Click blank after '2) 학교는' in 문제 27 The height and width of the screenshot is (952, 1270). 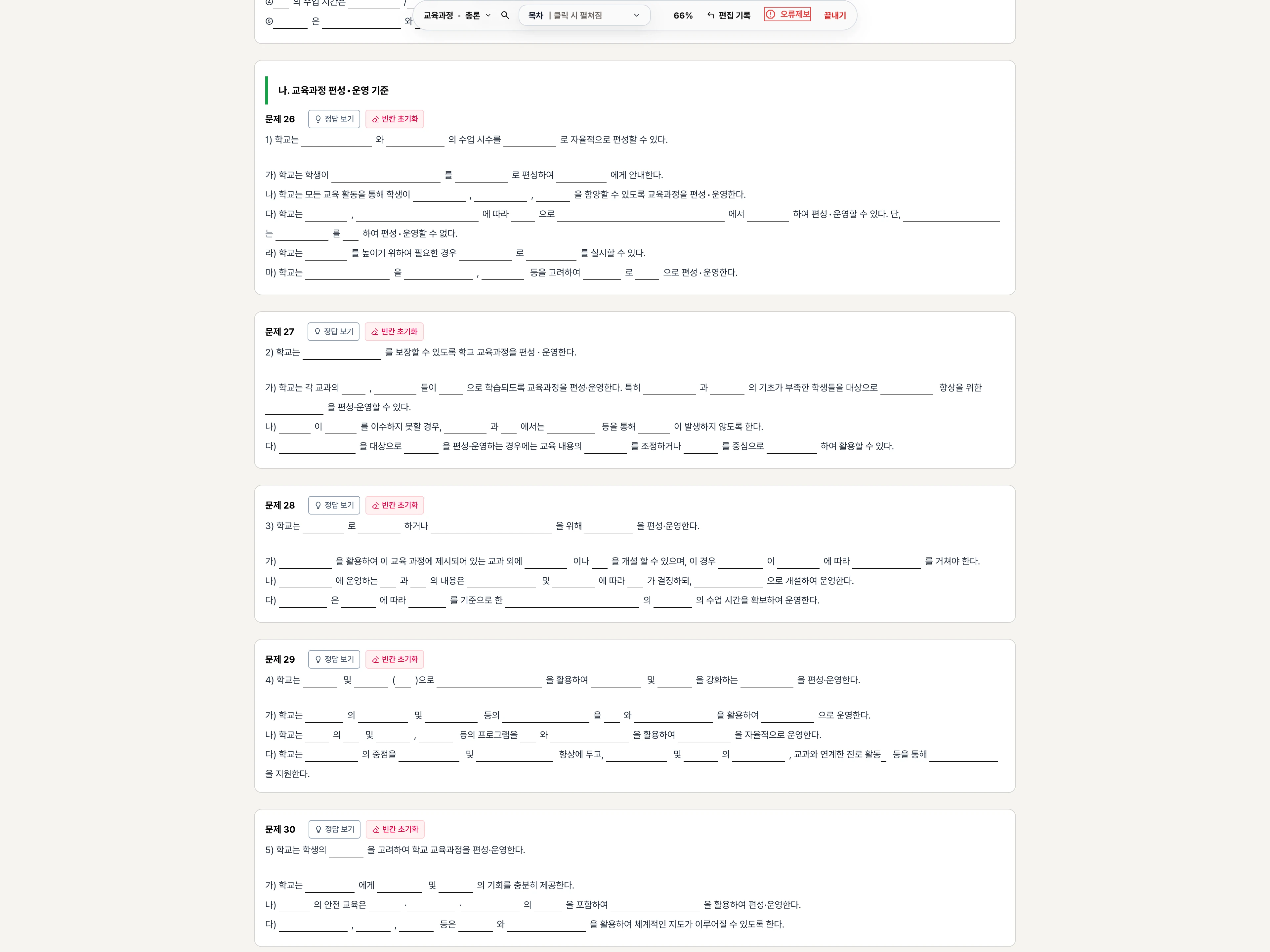(x=342, y=353)
